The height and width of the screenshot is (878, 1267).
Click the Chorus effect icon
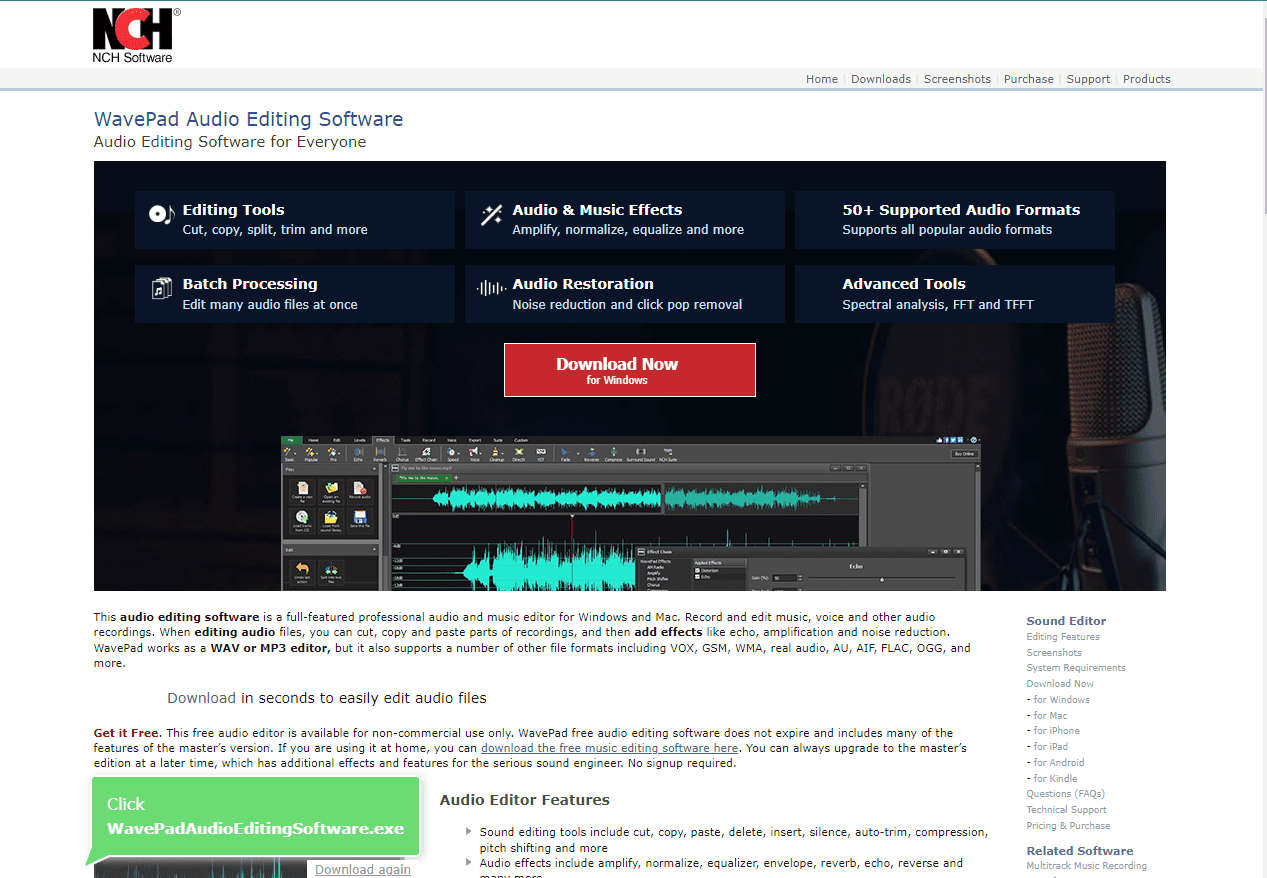[x=401, y=452]
